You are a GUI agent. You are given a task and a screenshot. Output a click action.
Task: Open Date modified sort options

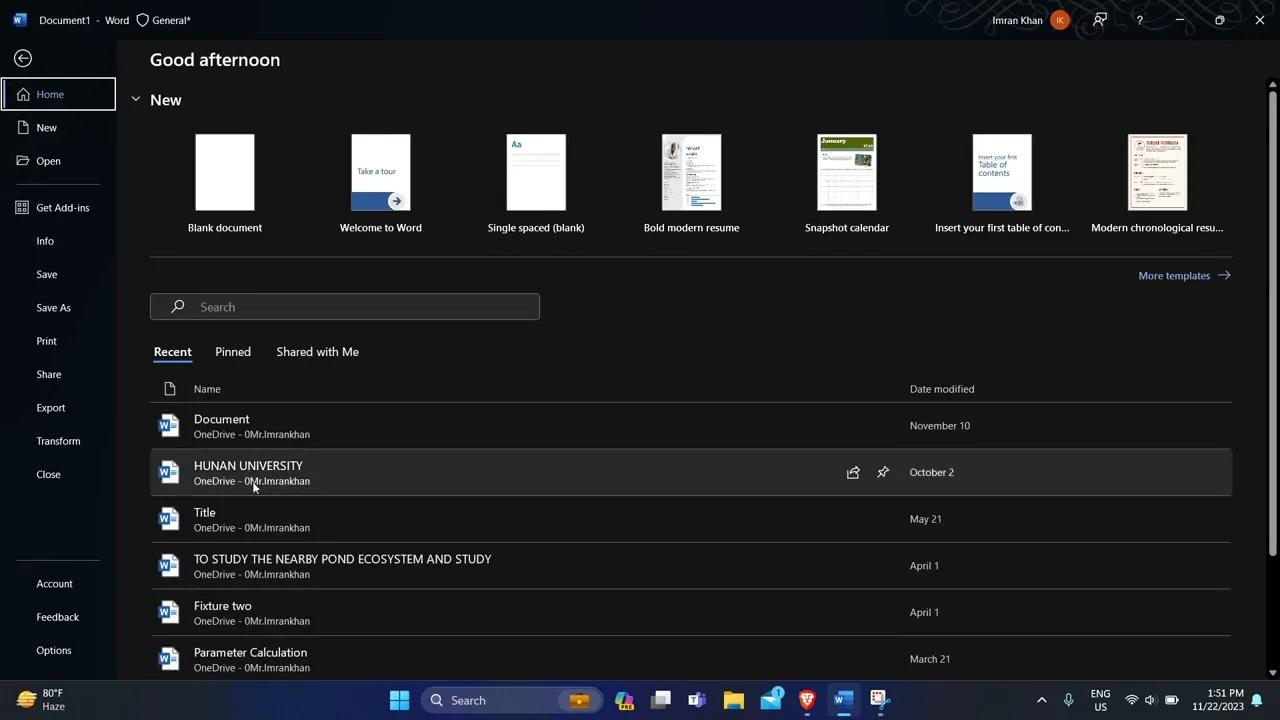941,388
